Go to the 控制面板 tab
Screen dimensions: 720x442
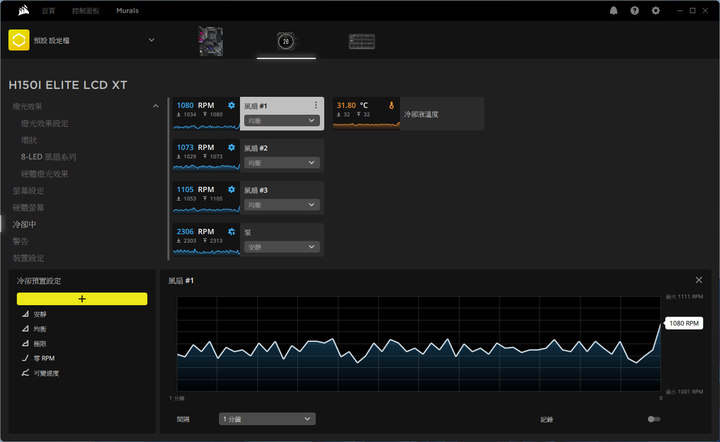pos(86,11)
